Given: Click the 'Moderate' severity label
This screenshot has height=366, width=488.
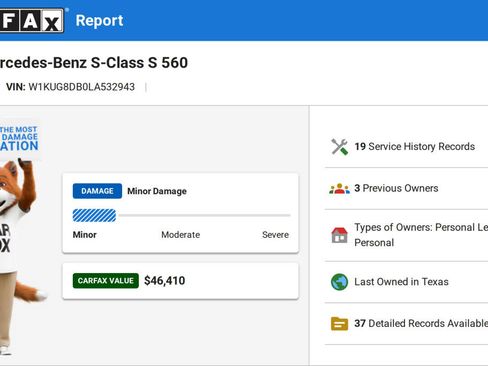Looking at the screenshot, I should pos(181,235).
